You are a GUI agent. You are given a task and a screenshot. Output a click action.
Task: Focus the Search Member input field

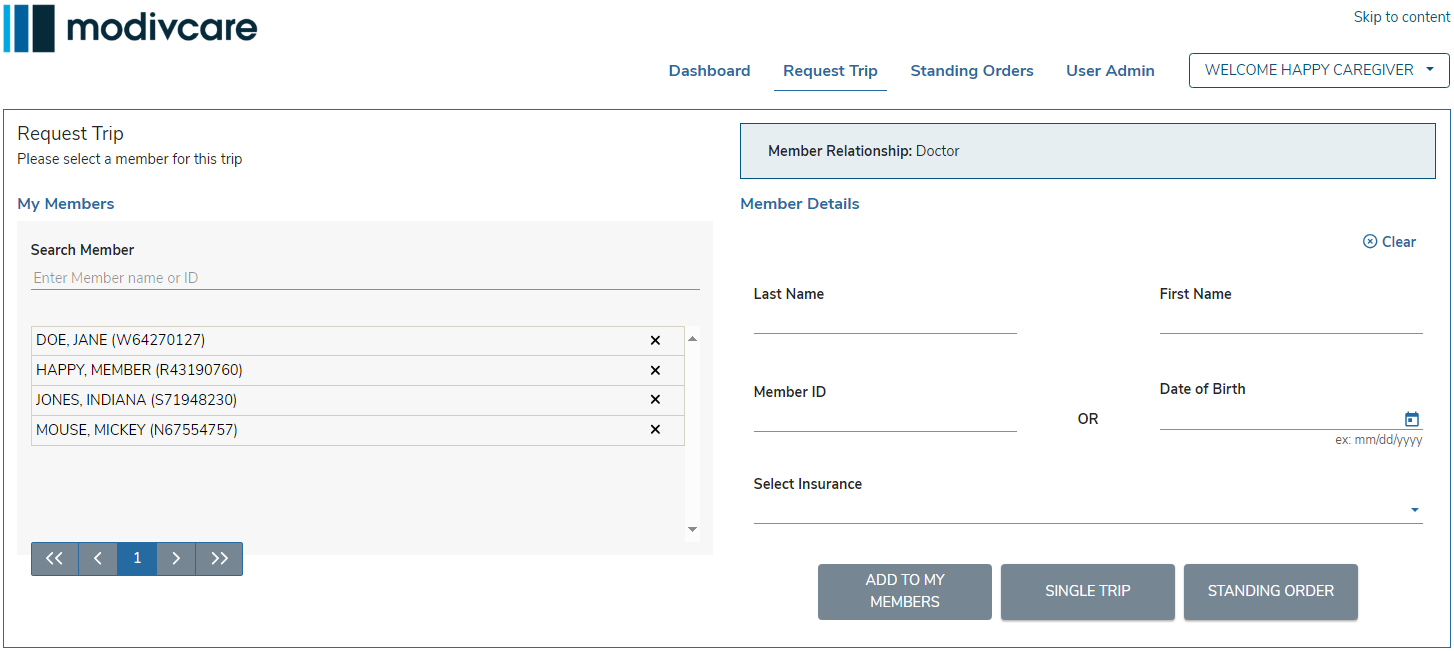click(x=365, y=278)
